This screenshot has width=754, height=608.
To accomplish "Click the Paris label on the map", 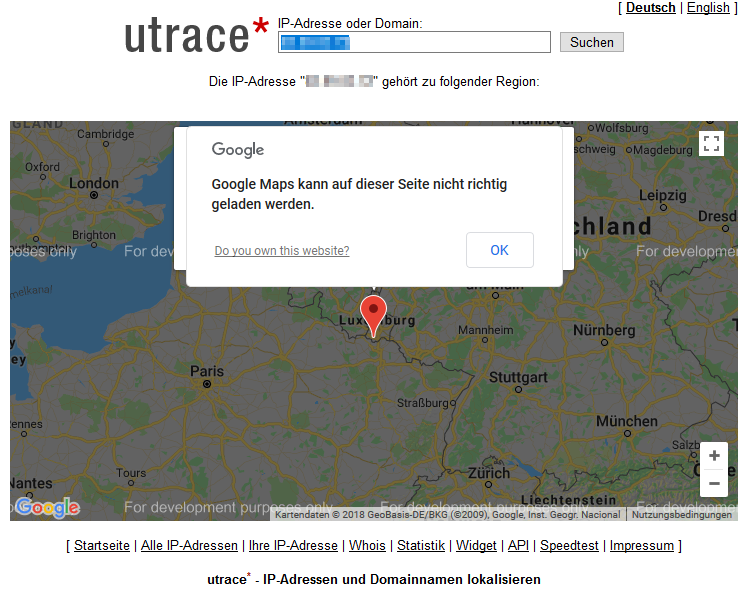I will click(x=207, y=371).
